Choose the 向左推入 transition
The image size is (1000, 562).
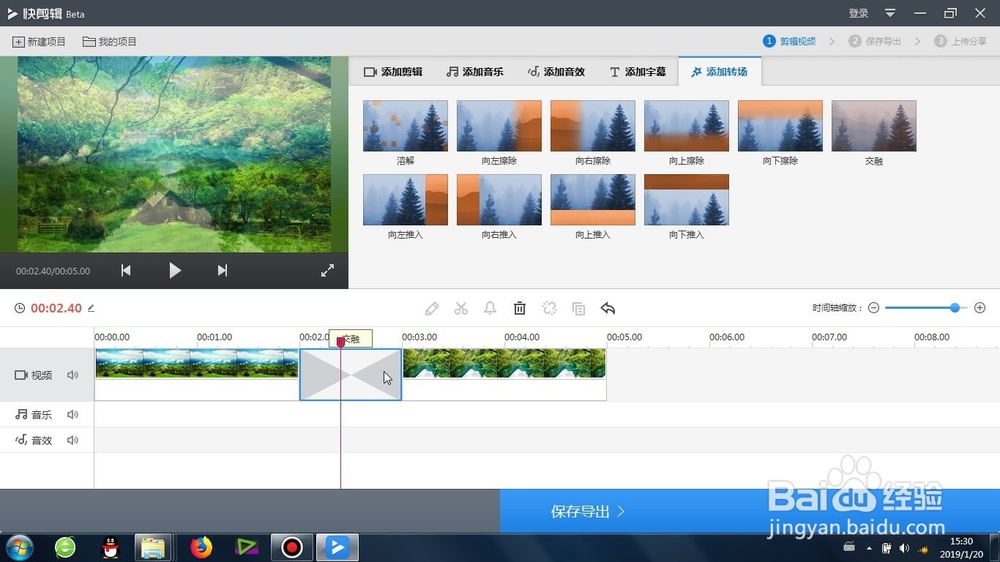pos(405,200)
